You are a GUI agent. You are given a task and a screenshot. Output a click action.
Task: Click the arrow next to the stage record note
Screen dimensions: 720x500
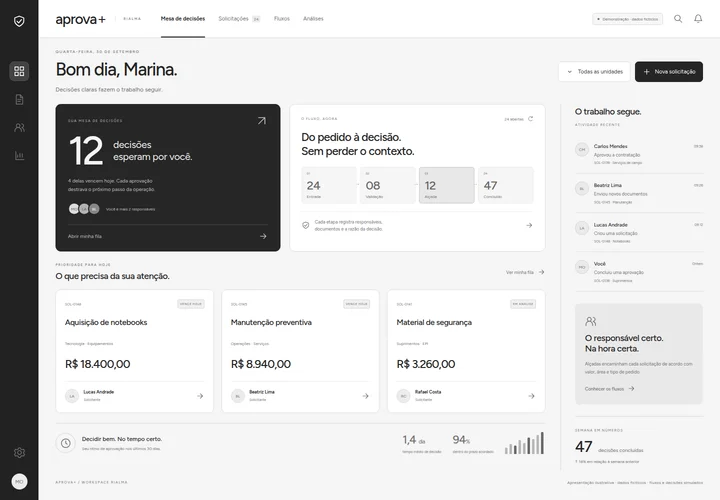tap(529, 225)
